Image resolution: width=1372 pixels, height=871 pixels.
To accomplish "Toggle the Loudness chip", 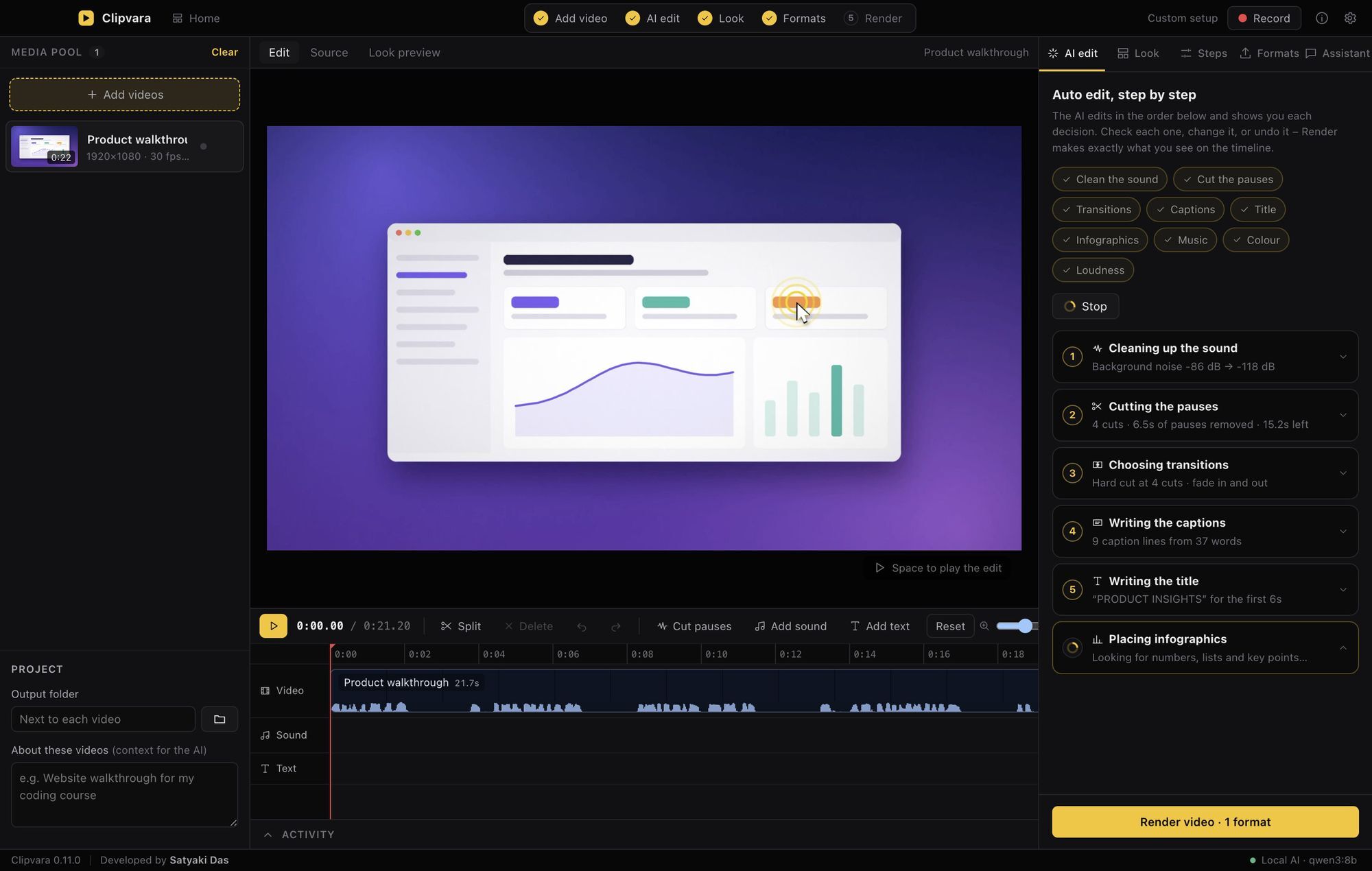I will pos(1093,270).
